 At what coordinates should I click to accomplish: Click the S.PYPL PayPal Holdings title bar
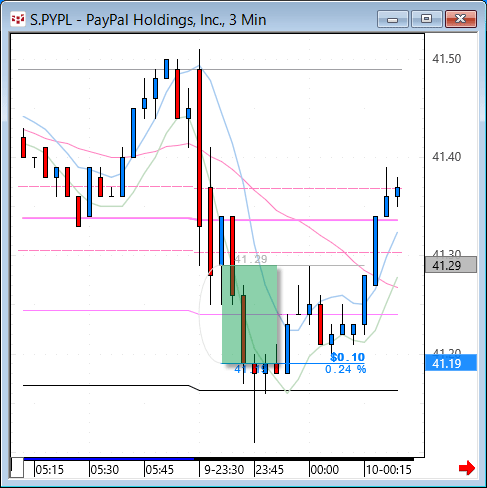(x=148, y=20)
